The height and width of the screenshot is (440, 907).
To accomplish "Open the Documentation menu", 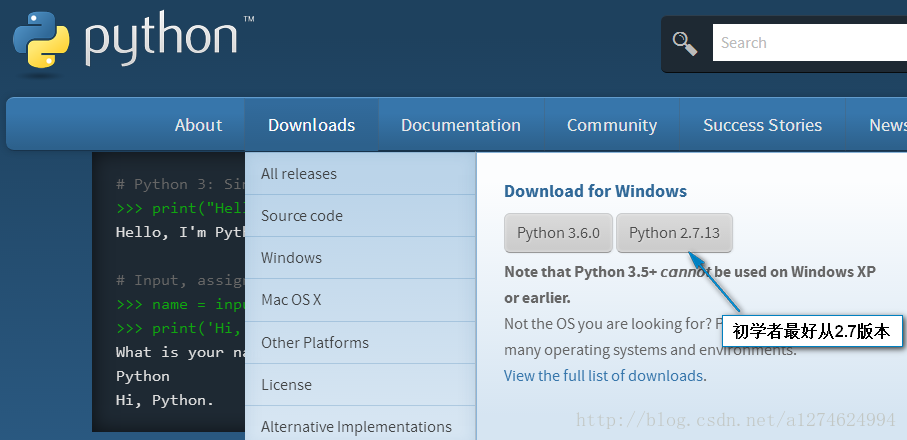I will (460, 125).
